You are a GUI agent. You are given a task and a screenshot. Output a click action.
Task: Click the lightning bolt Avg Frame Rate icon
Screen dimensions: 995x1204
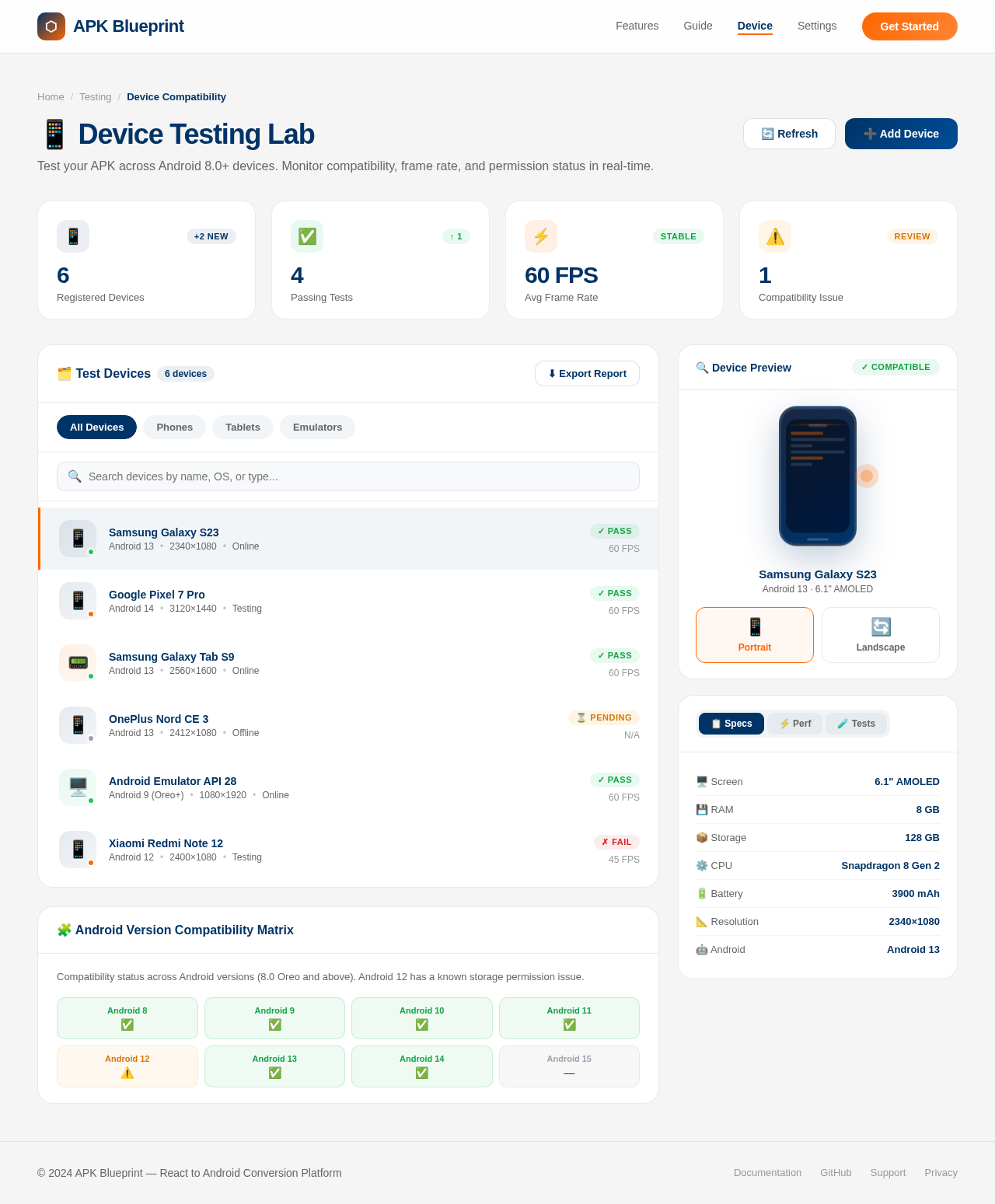tap(541, 236)
